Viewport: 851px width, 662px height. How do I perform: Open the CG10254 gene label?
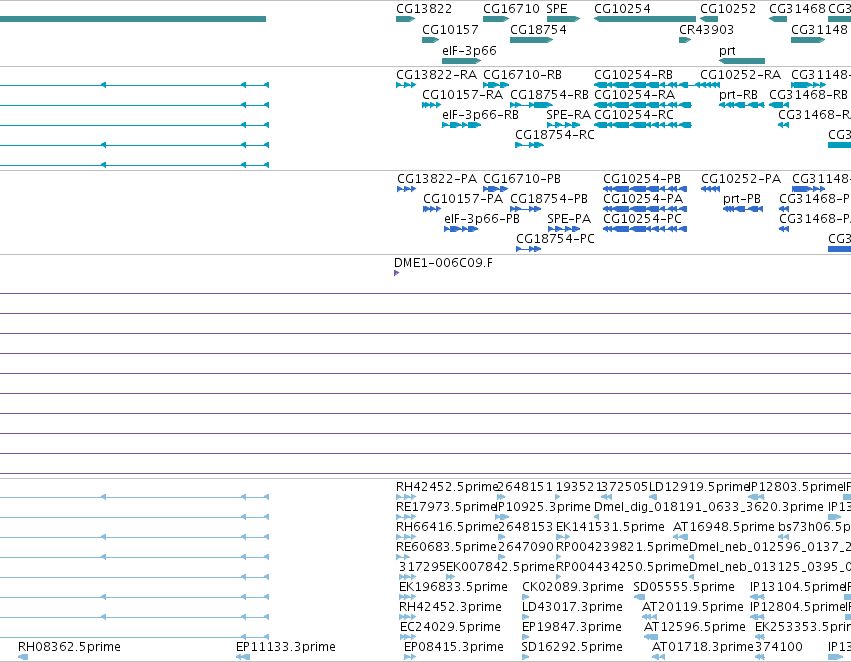tap(623, 9)
